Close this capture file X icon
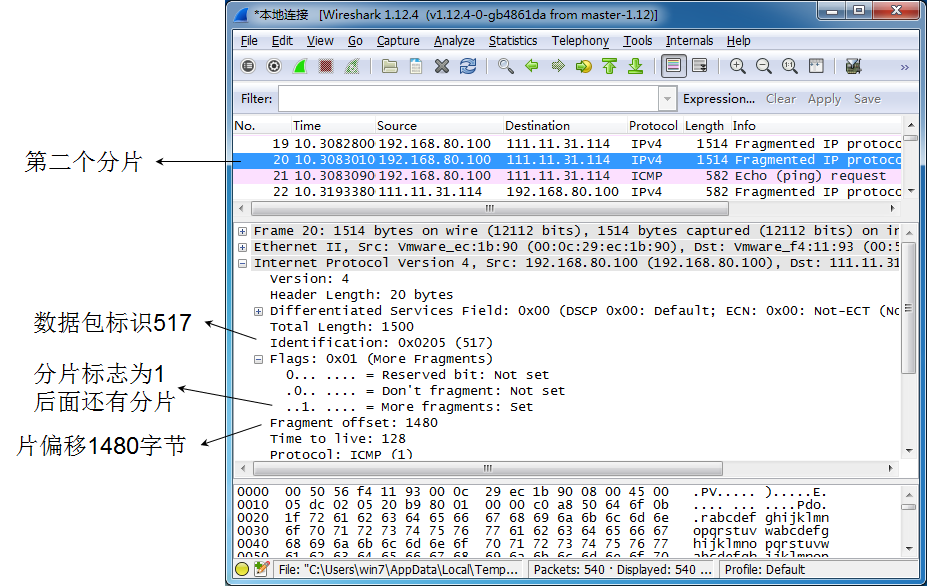The height and width of the screenshot is (586, 927). [442, 66]
